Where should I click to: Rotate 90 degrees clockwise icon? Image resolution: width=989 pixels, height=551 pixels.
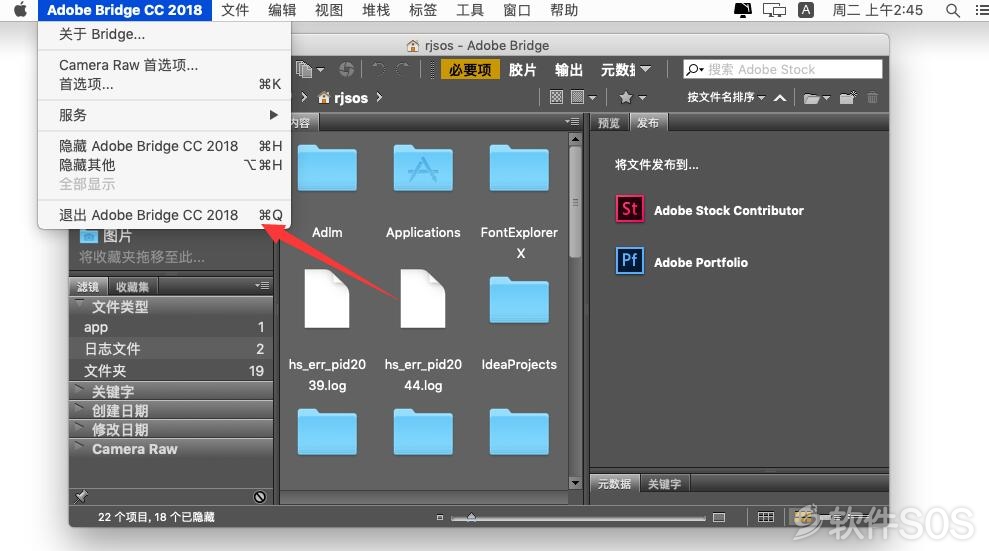(x=402, y=69)
